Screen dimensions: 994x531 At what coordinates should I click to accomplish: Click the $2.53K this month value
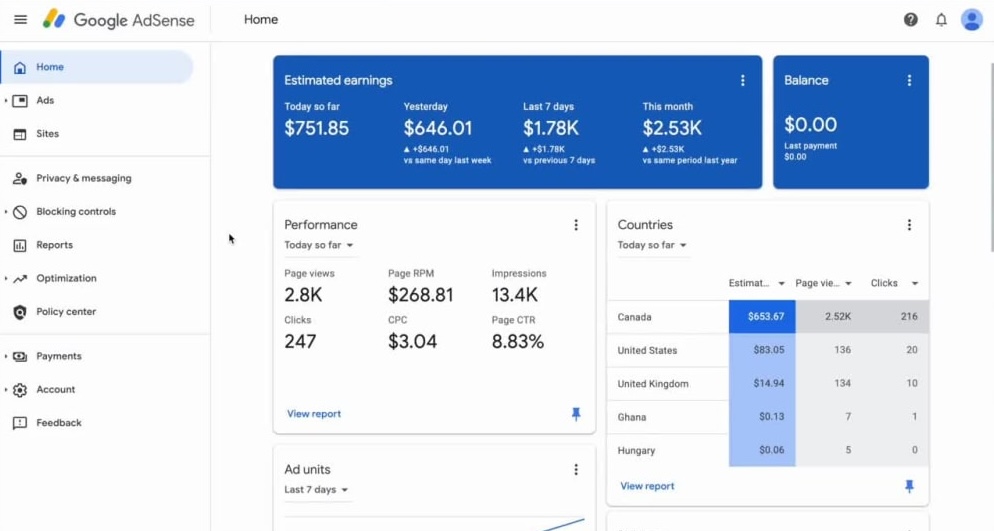click(x=672, y=129)
